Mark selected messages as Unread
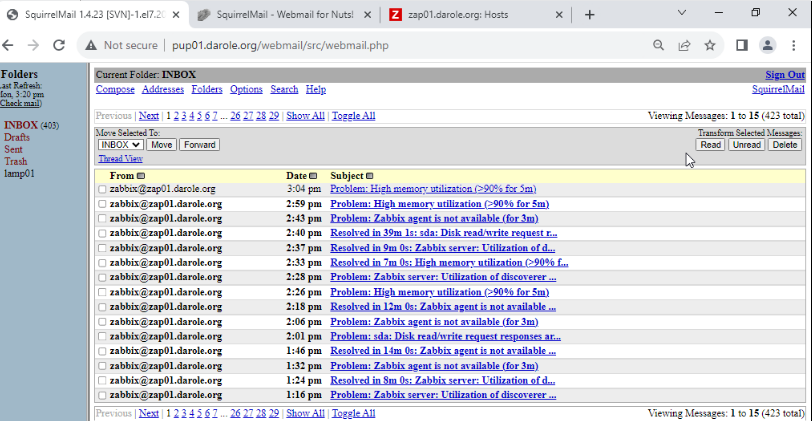This screenshot has width=812, height=421. [746, 145]
